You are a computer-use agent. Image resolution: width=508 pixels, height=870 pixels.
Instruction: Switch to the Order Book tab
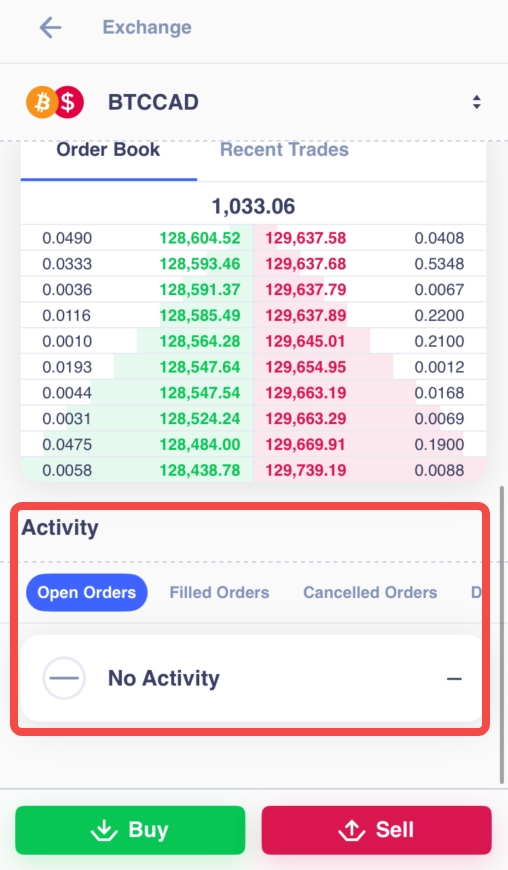click(x=108, y=150)
